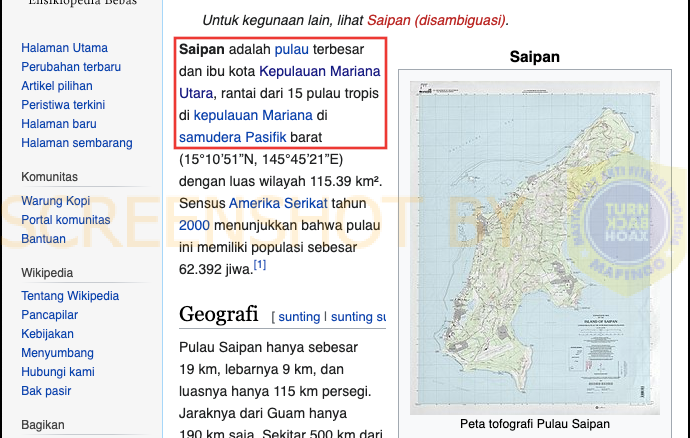Click the caption 'Peta tofografi Pulau Saipan'
Image resolution: width=690 pixels, height=438 pixels.
point(535,423)
